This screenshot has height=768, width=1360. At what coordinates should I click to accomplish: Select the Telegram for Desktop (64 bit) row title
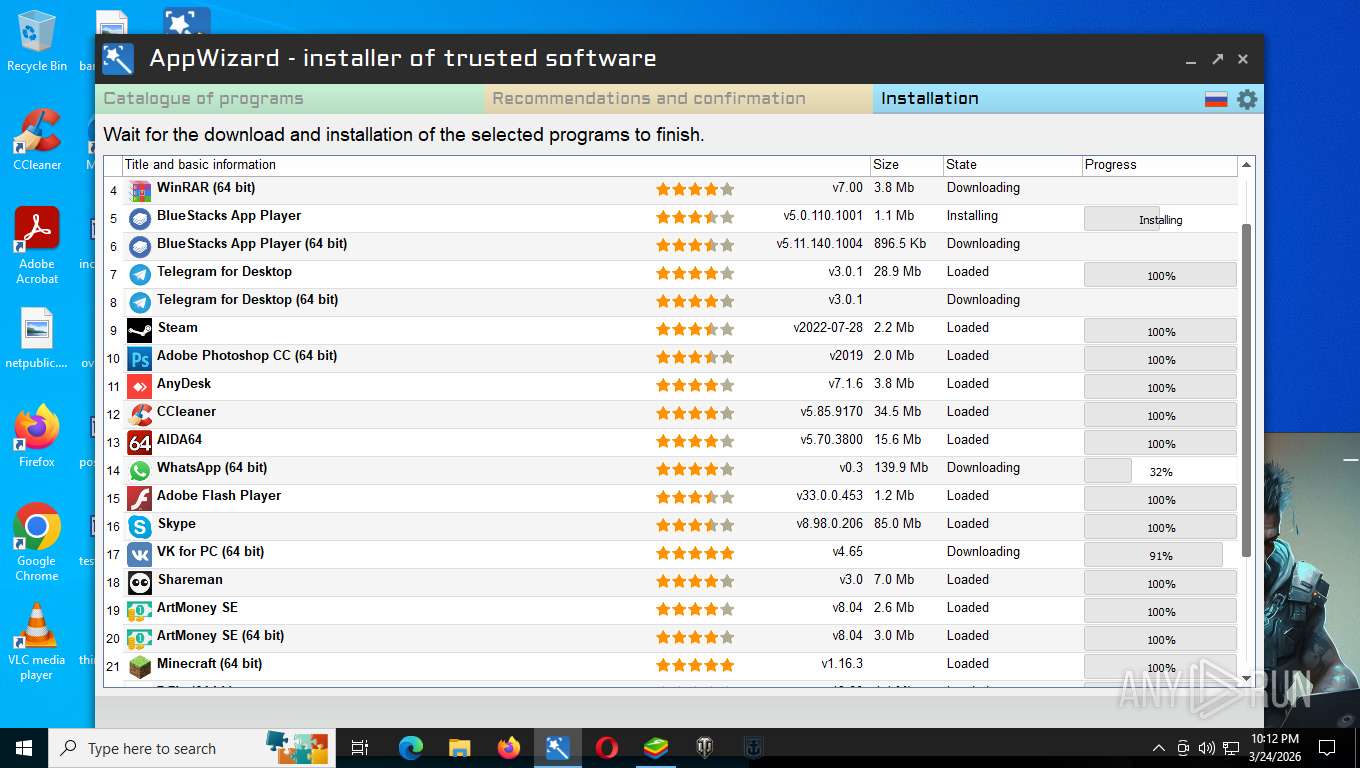coord(247,299)
